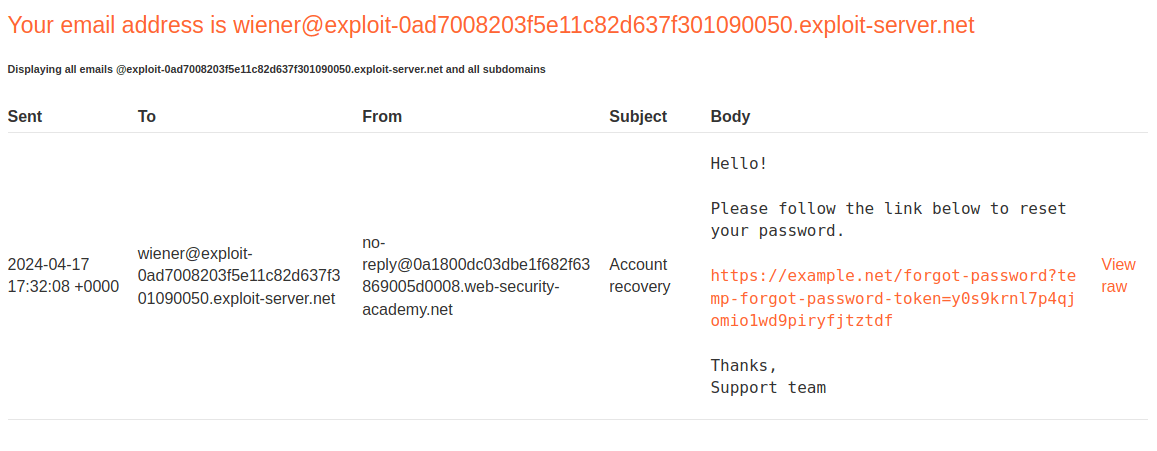Click the From column header
Viewport: 1157px width, 451px height.
(x=382, y=116)
